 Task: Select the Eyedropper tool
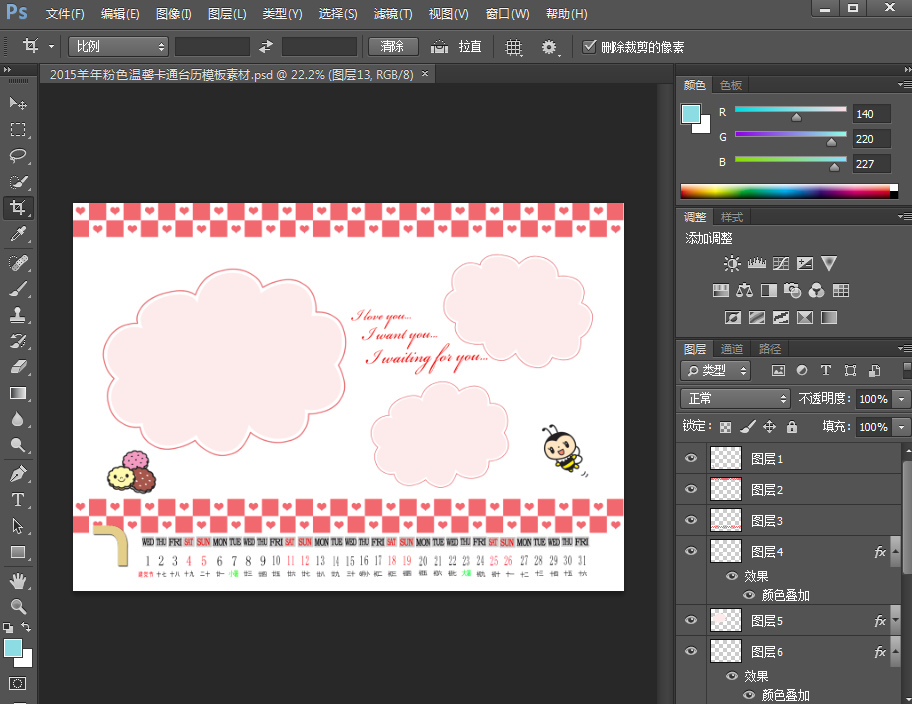click(18, 235)
